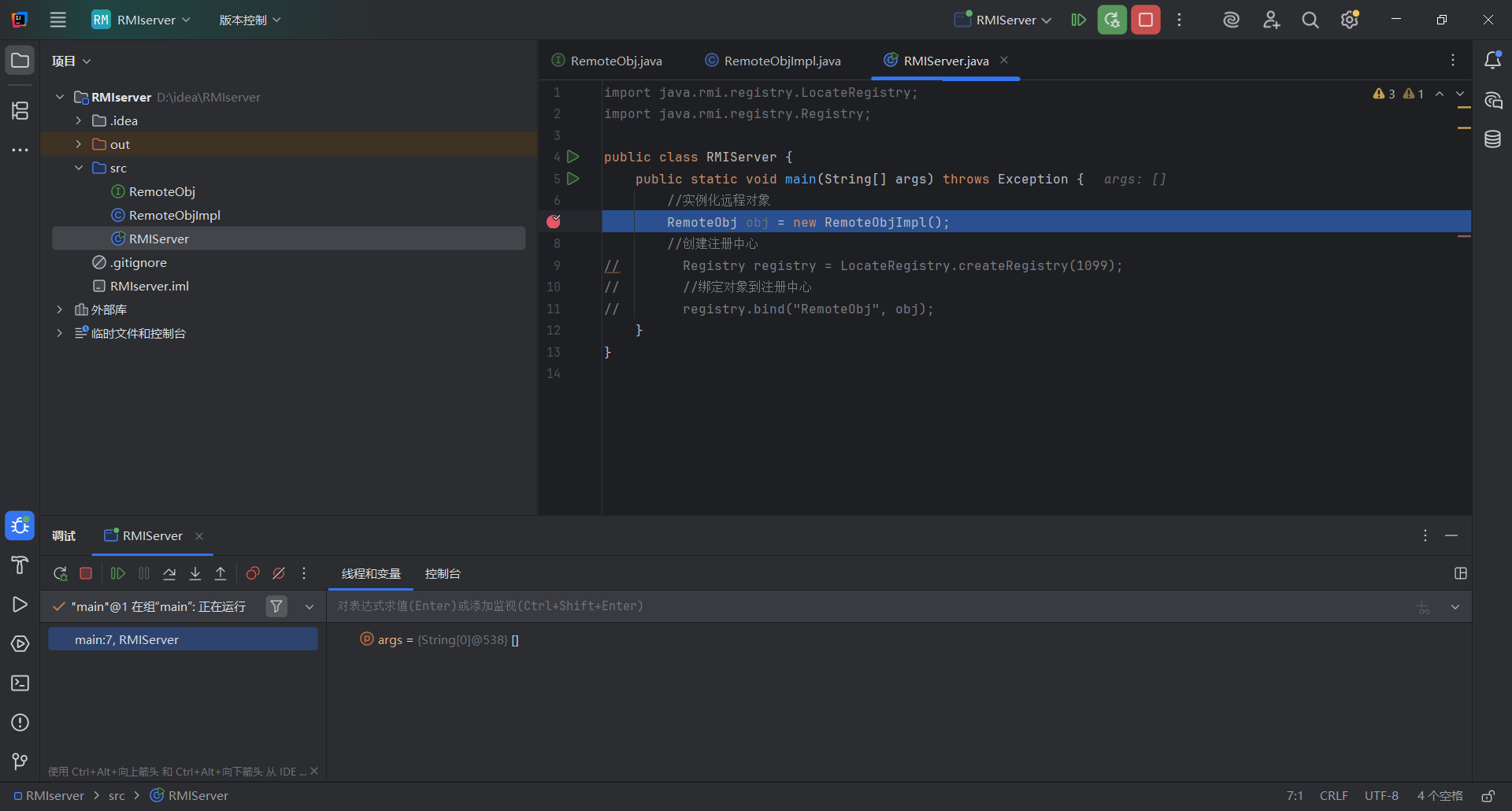The width and height of the screenshot is (1512, 811).
Task: Toggle breakpoint on line 7
Action: coord(554,222)
